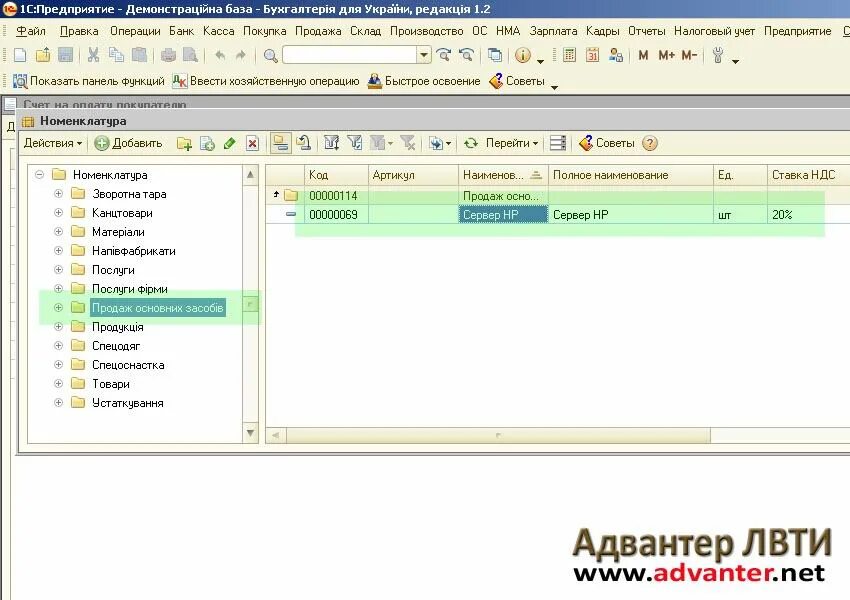Screen dimensions: 850x600
Task: Select the Спецоснастка folder
Action: [128, 365]
